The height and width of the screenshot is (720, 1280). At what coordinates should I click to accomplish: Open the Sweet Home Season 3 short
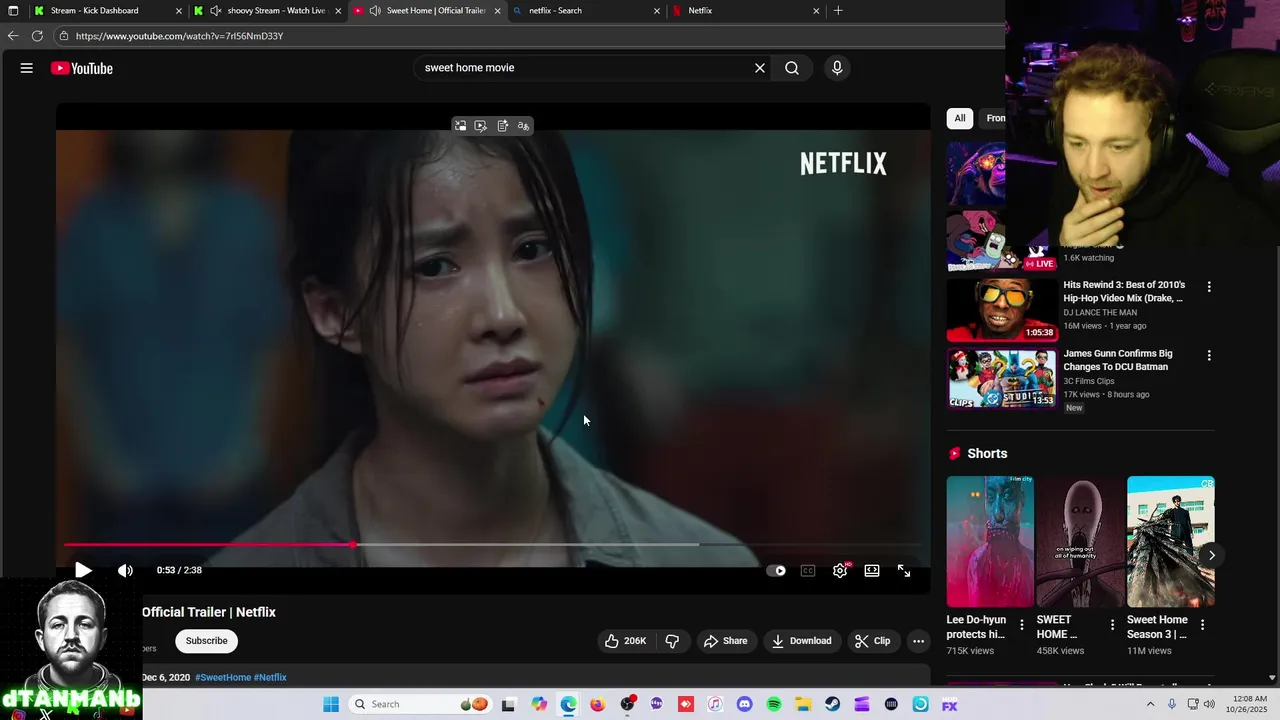1171,541
